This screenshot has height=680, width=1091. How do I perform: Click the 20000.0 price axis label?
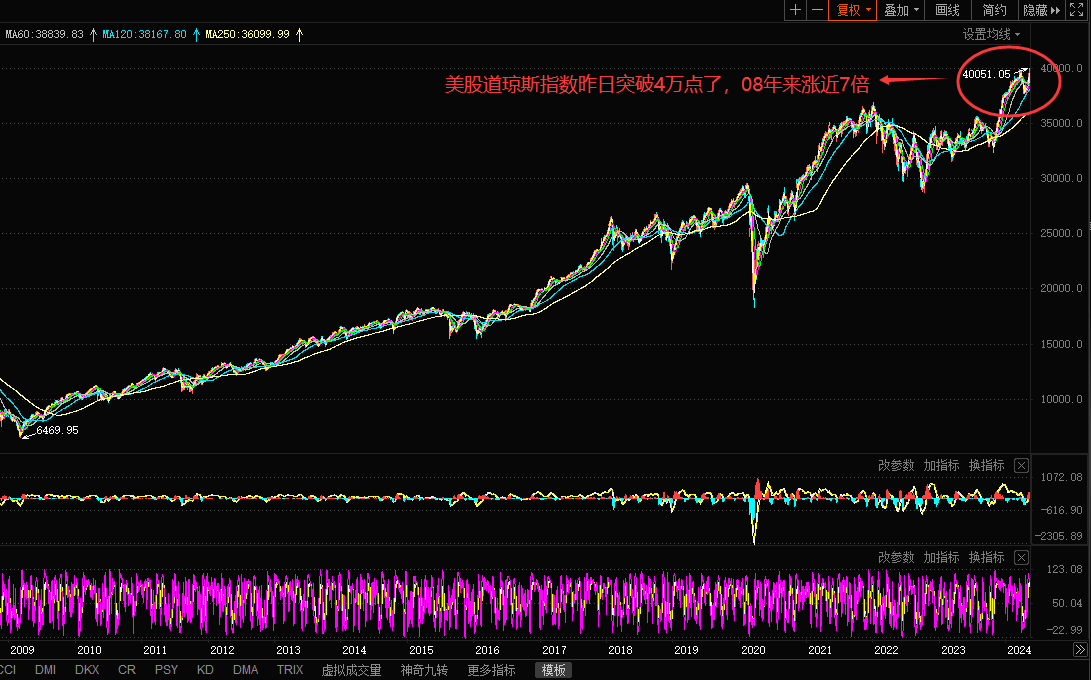click(x=1062, y=288)
